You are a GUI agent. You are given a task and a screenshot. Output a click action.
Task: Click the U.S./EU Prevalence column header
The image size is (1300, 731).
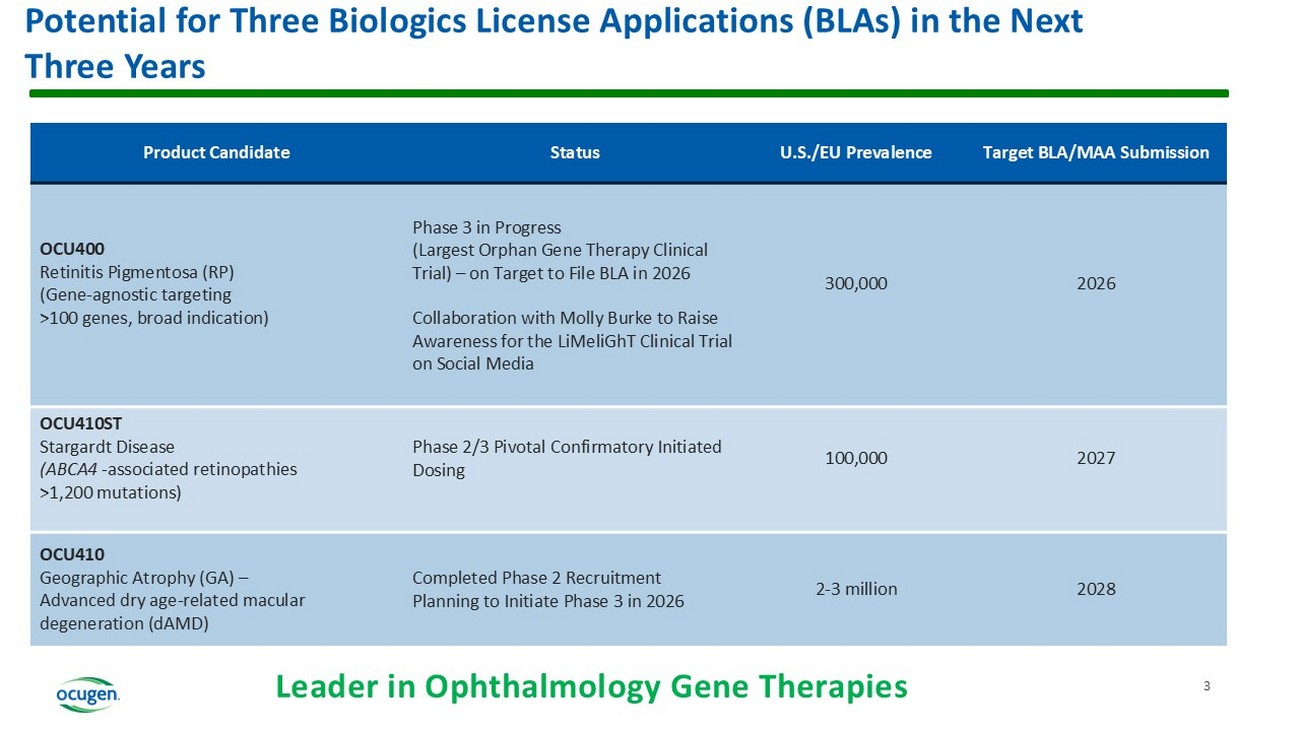(x=855, y=153)
